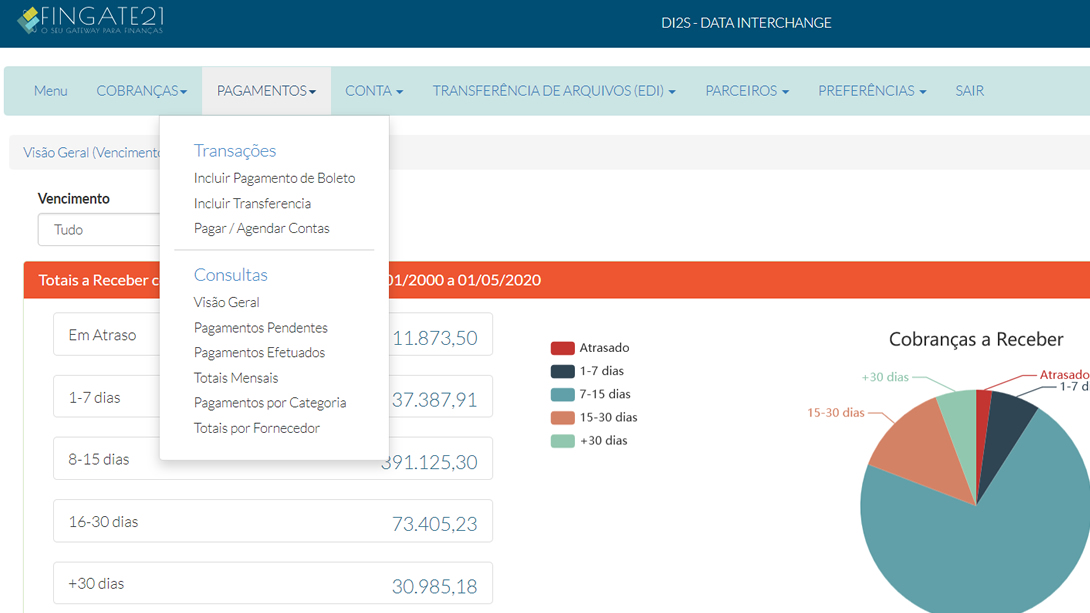Open Transferência de Arquivos (EDI) menu

(x=553, y=91)
